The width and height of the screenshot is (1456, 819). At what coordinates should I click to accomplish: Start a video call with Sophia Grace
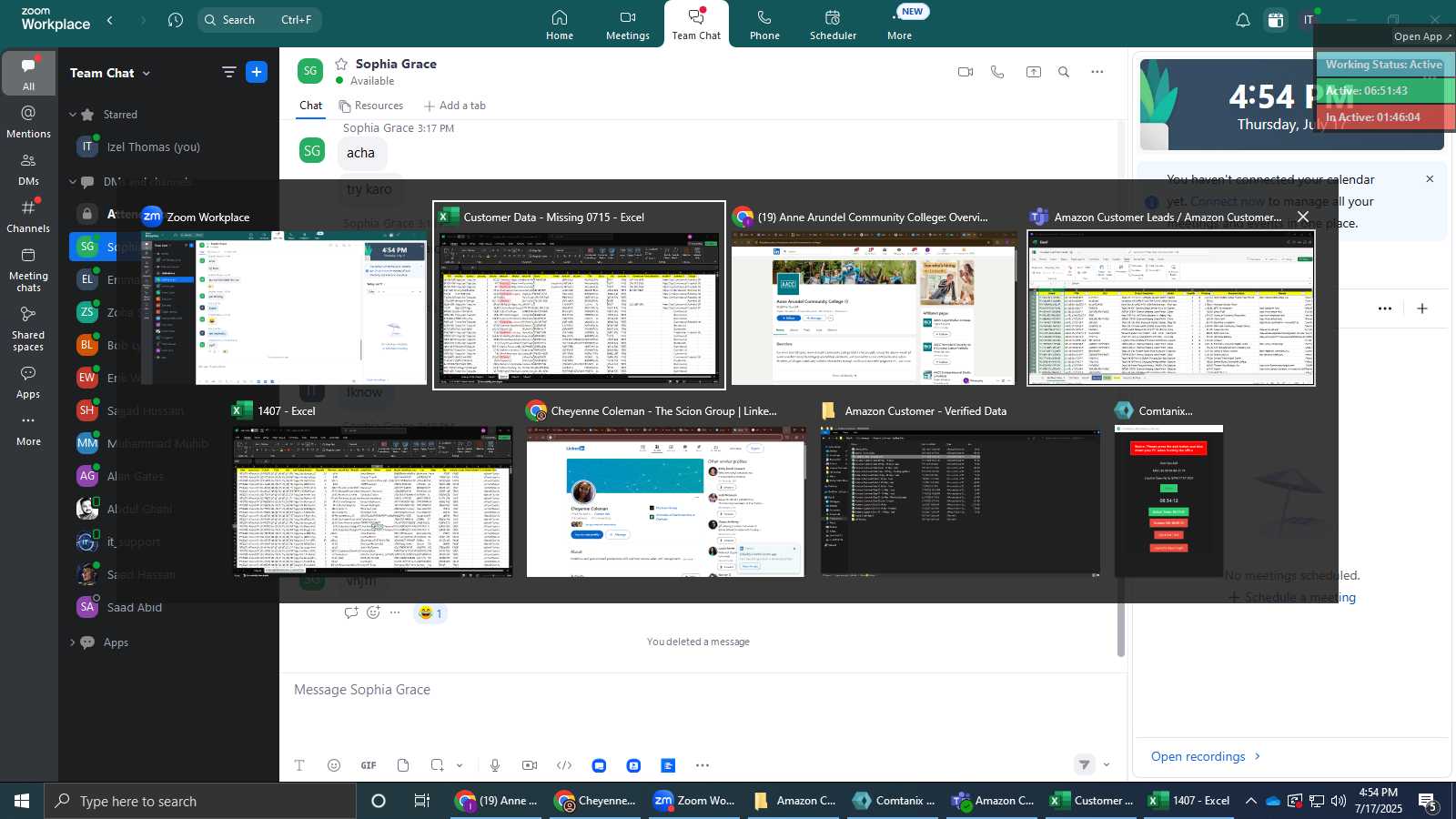click(x=966, y=72)
